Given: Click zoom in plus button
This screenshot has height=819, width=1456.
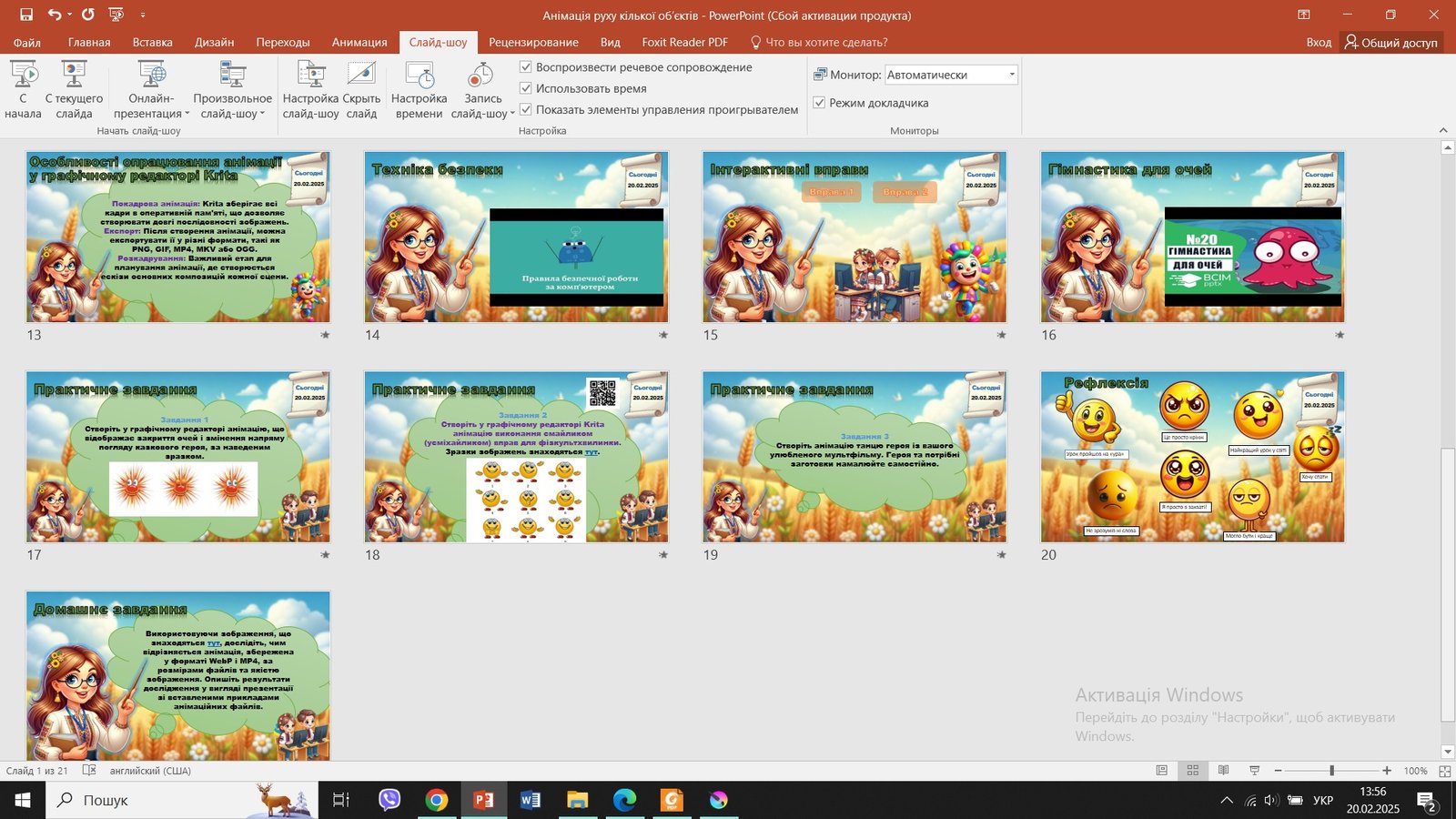Looking at the screenshot, I should click(x=1387, y=771).
